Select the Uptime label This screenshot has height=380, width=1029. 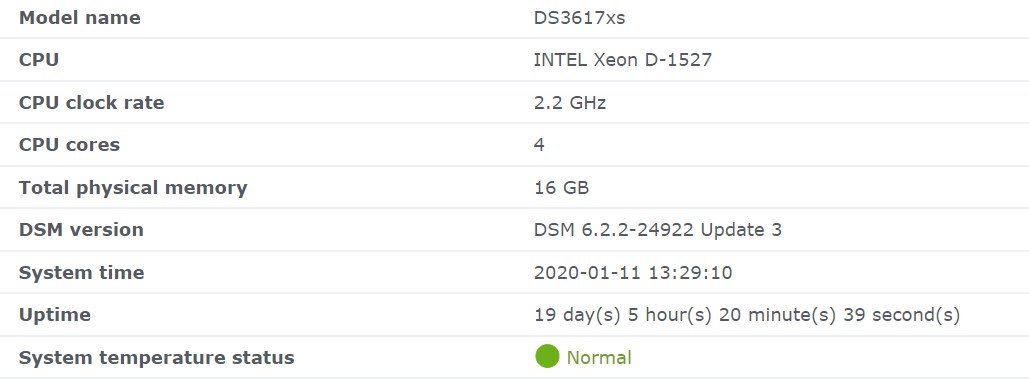pos(54,315)
